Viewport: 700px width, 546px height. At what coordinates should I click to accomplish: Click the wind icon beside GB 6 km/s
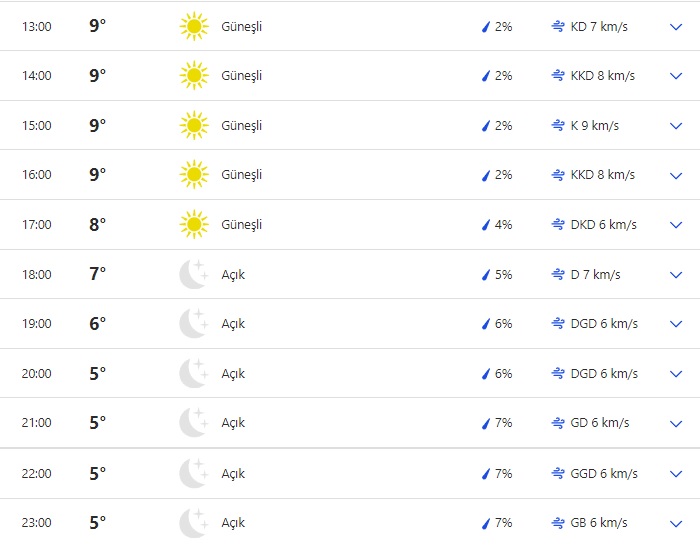click(558, 523)
